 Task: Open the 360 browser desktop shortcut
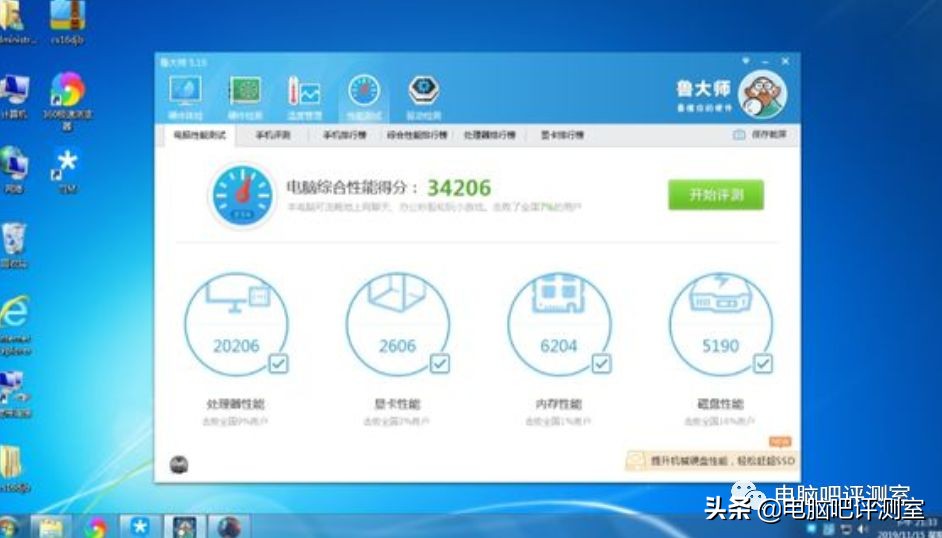point(67,100)
